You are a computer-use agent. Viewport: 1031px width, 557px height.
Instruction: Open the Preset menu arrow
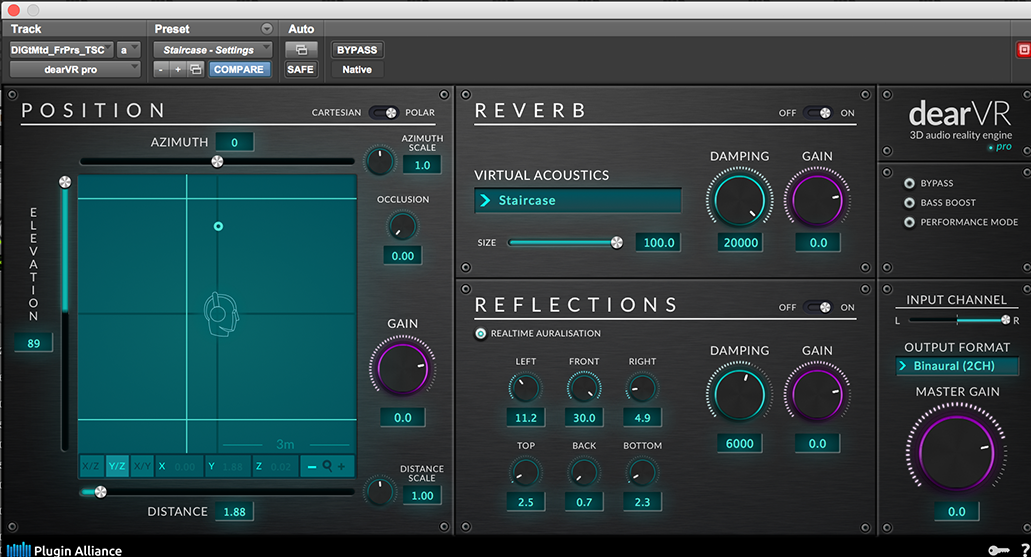pyautogui.click(x=266, y=29)
